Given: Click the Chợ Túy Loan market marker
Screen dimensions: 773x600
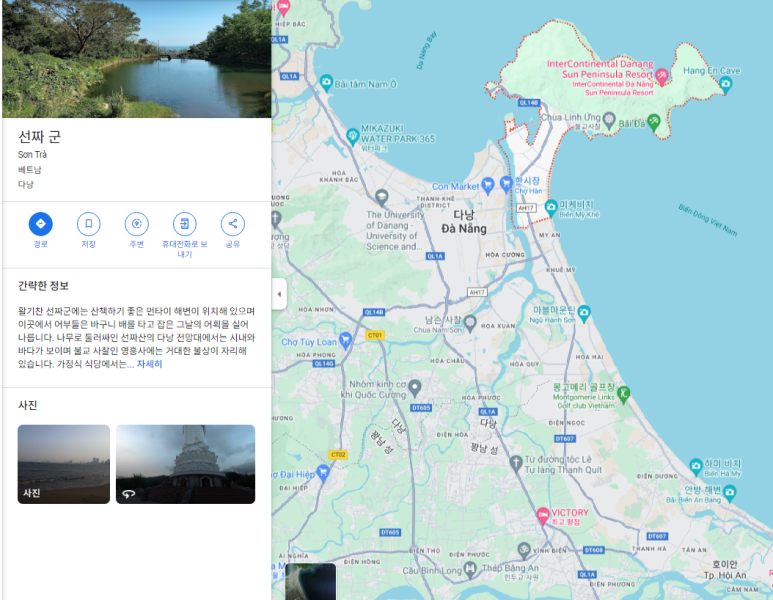Looking at the screenshot, I should [346, 340].
